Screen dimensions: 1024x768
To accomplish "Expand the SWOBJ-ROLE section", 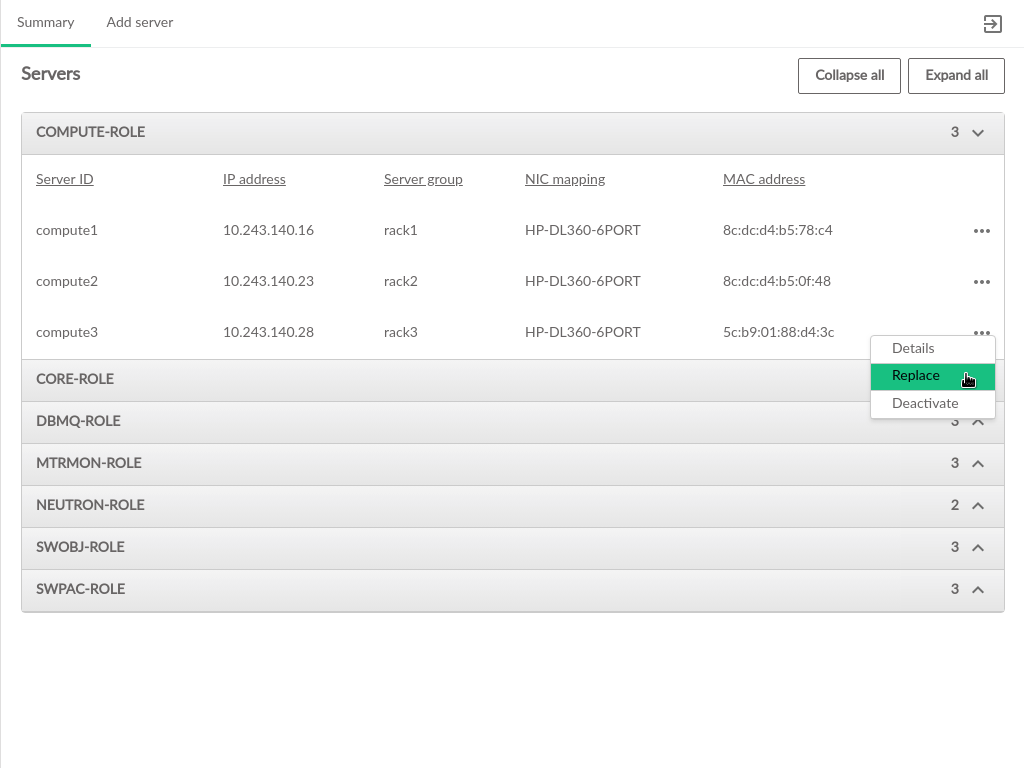I will [x=978, y=548].
